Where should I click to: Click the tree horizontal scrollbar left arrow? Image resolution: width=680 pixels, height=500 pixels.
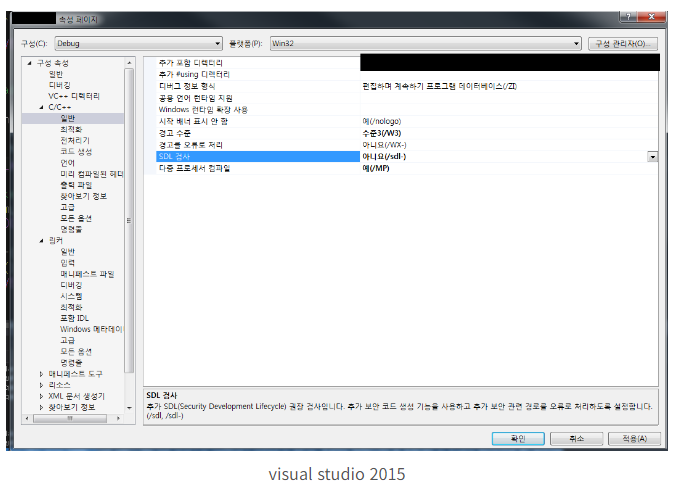pos(27,418)
